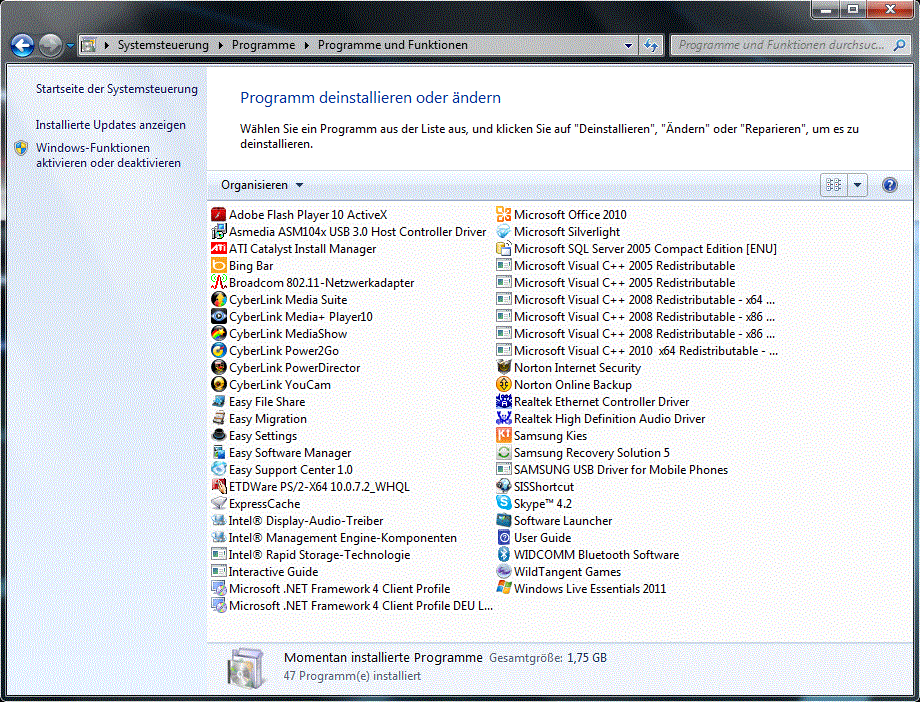Open the address bar history dropdown
This screenshot has width=920, height=702.
[x=628, y=45]
